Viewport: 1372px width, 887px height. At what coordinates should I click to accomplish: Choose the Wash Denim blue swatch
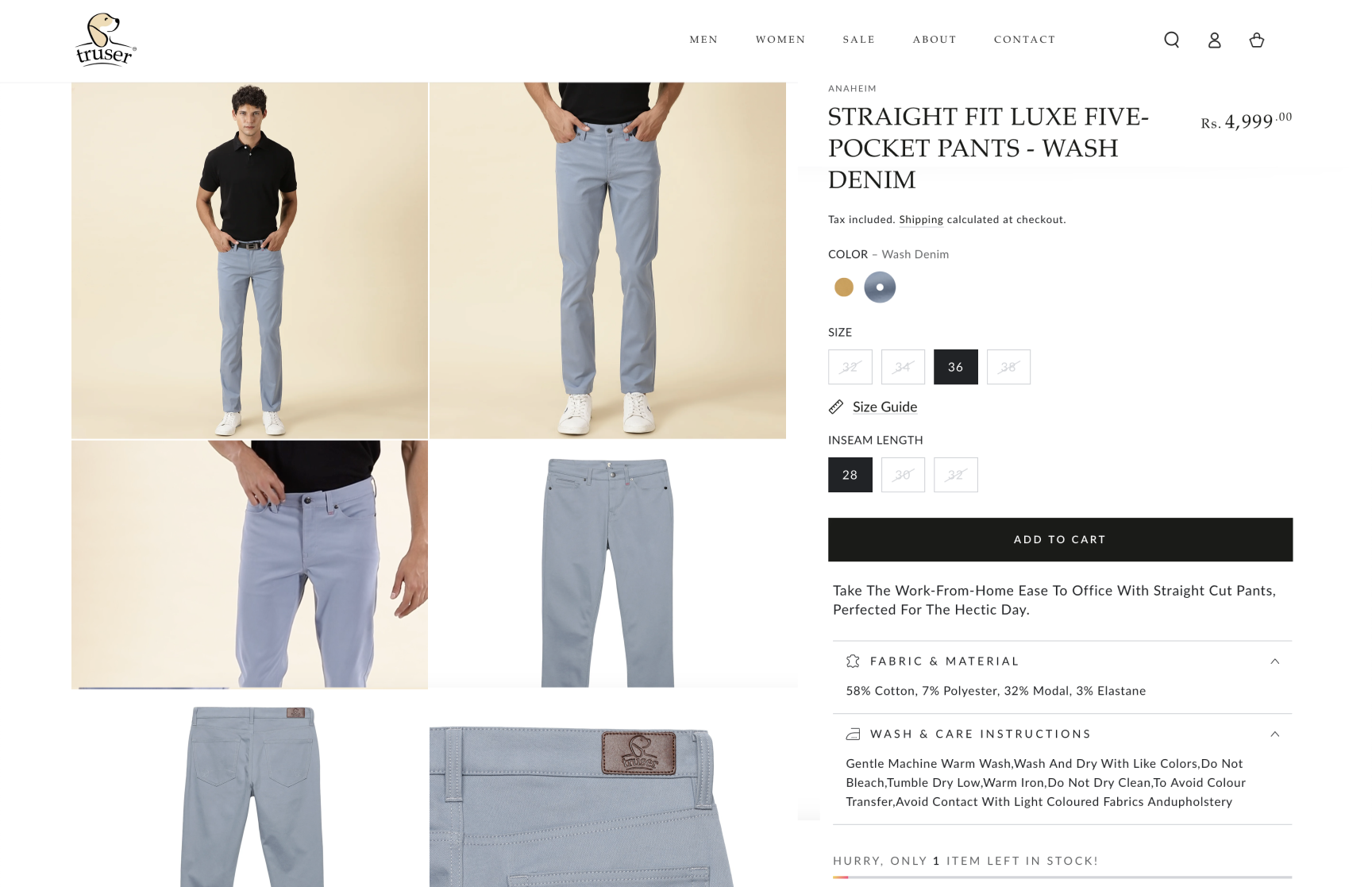(x=879, y=287)
